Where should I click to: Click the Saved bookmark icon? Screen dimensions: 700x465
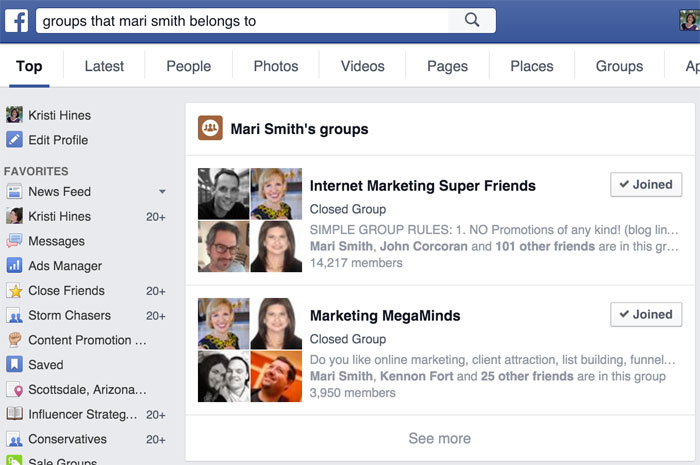pos(14,365)
